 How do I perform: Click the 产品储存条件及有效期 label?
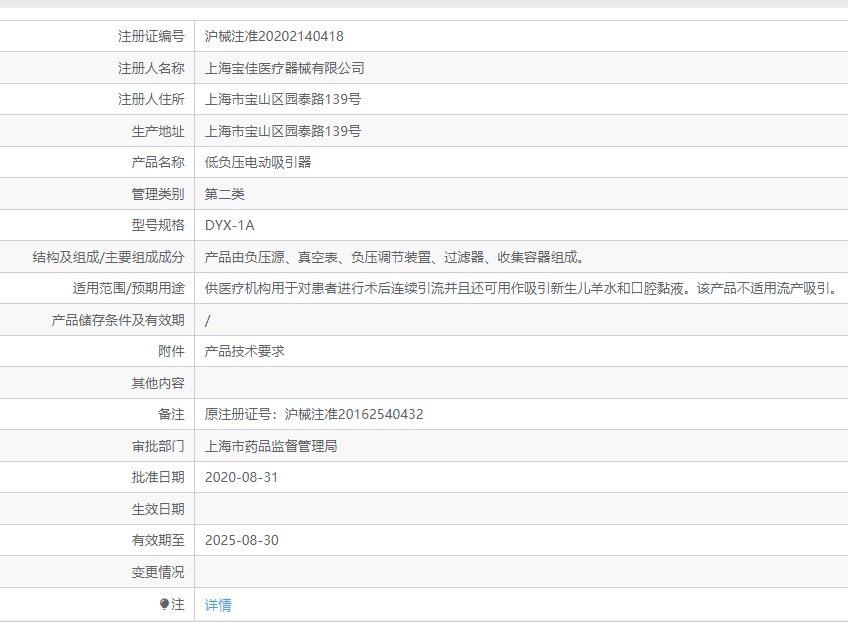pos(118,321)
